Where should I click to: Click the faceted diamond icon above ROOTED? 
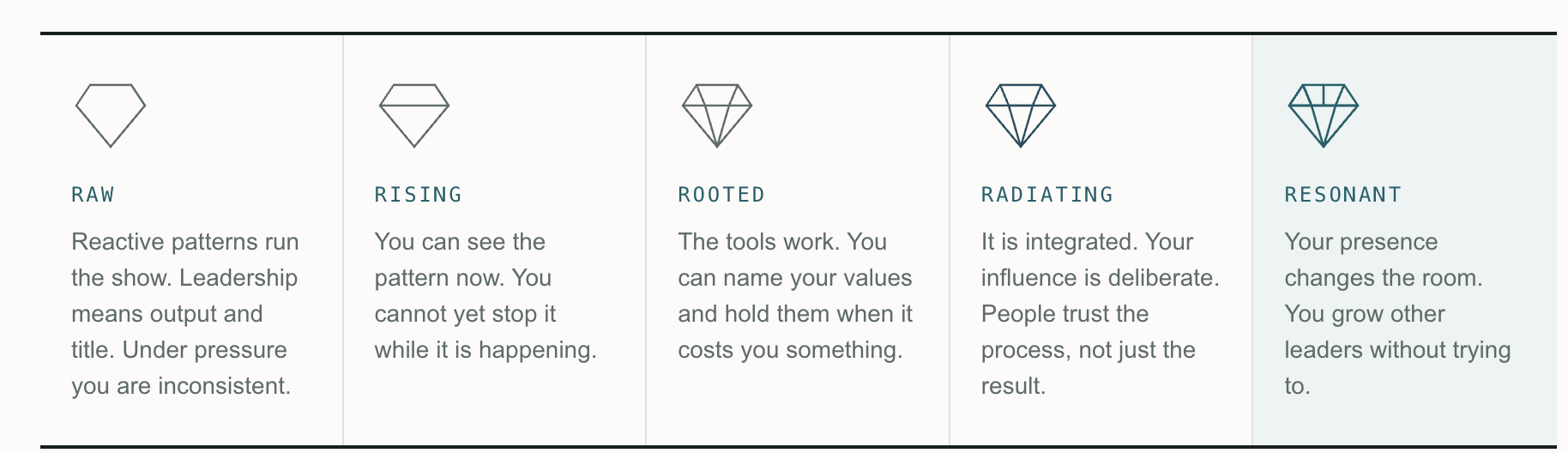click(717, 115)
